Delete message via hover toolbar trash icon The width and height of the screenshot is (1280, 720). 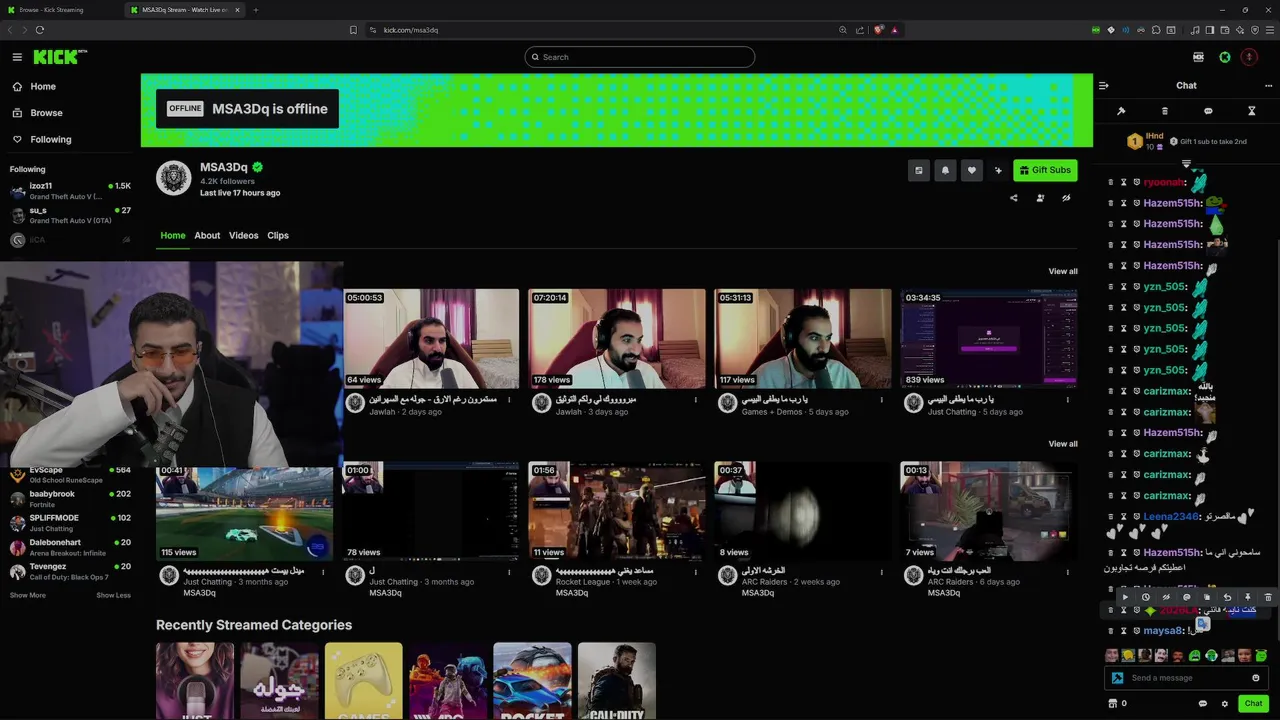click(x=1268, y=597)
